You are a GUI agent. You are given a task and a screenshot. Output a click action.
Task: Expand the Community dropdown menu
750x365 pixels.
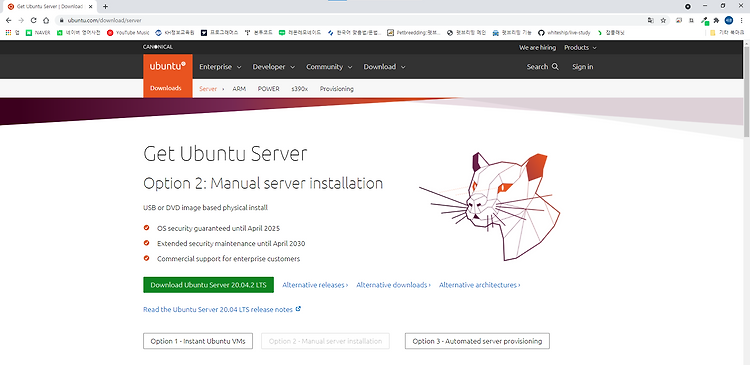pyautogui.click(x=329, y=66)
